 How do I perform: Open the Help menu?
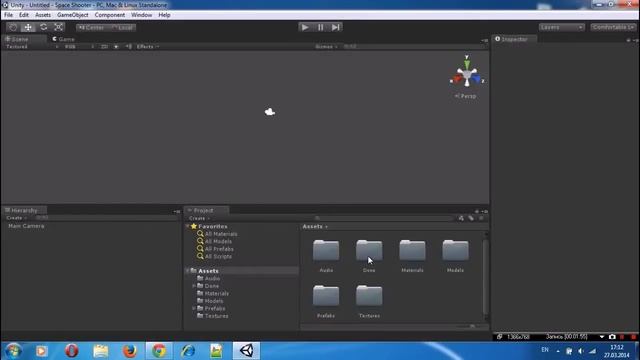pos(164,15)
